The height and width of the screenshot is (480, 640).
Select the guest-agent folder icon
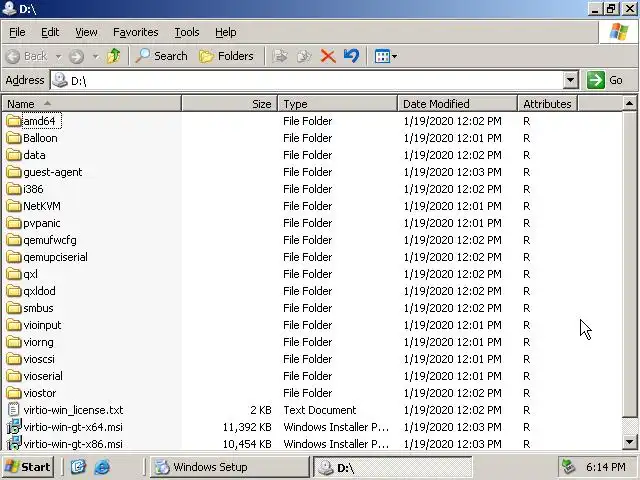click(x=13, y=172)
